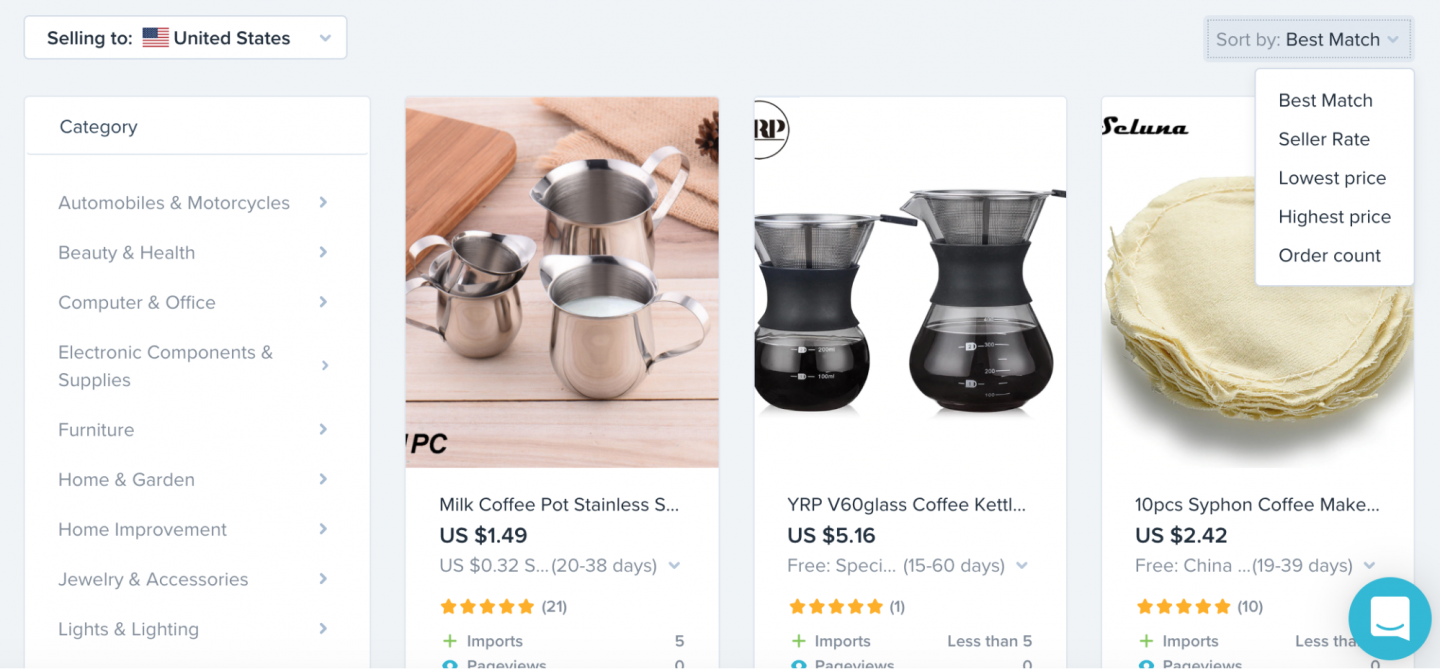Open the chat support bubble icon

click(x=1390, y=619)
